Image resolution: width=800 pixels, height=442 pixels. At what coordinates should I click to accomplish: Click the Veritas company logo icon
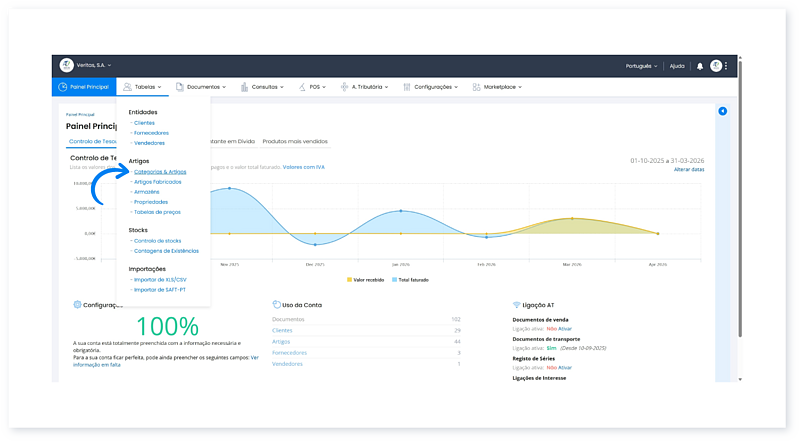point(67,65)
